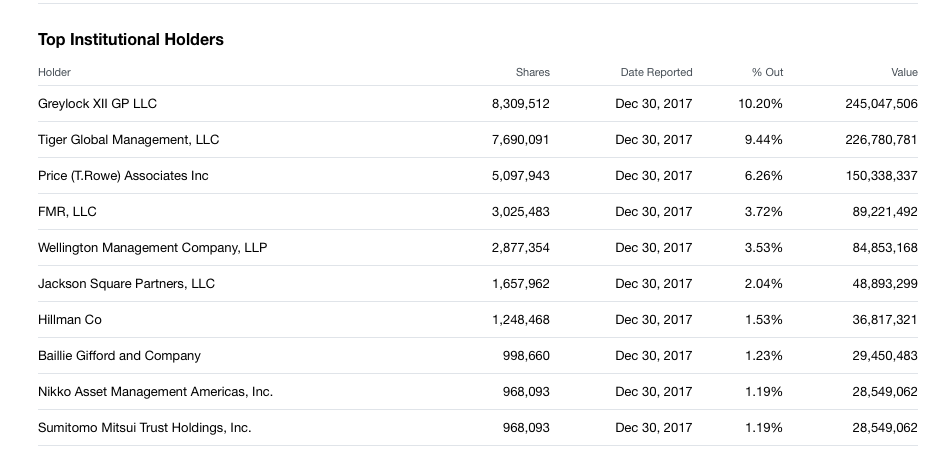Click the 9.44% percent out cell

[x=763, y=139]
